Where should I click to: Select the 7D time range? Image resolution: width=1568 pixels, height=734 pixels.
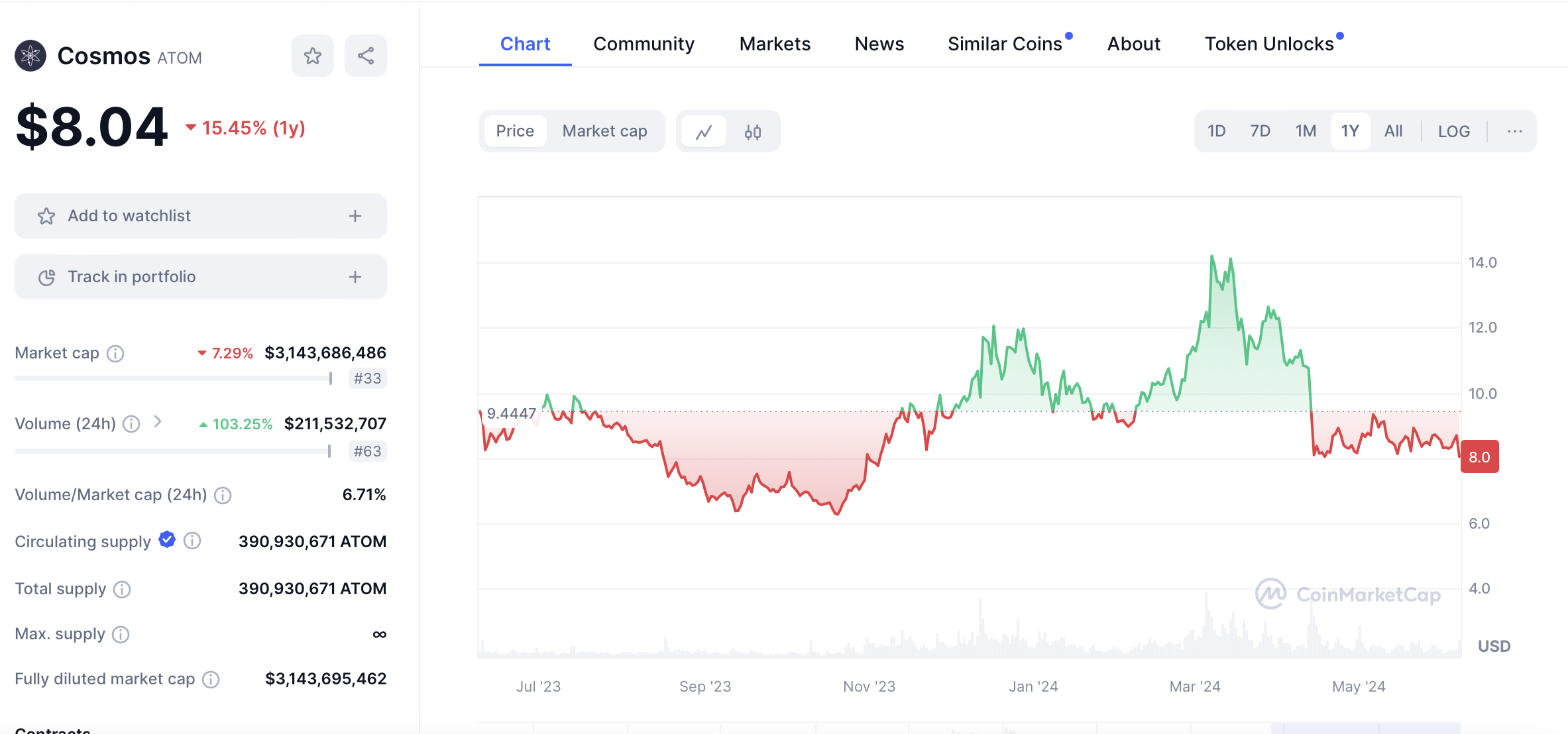tap(1260, 131)
